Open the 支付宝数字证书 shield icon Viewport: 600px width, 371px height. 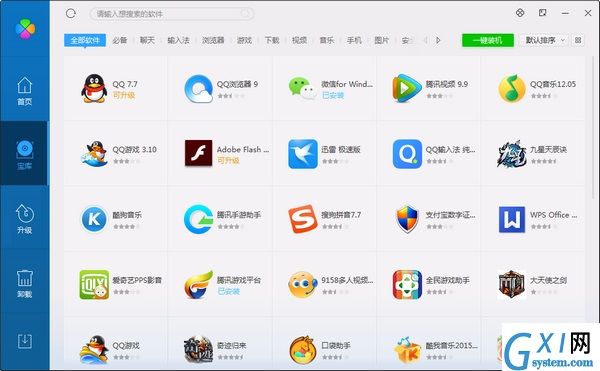(407, 219)
